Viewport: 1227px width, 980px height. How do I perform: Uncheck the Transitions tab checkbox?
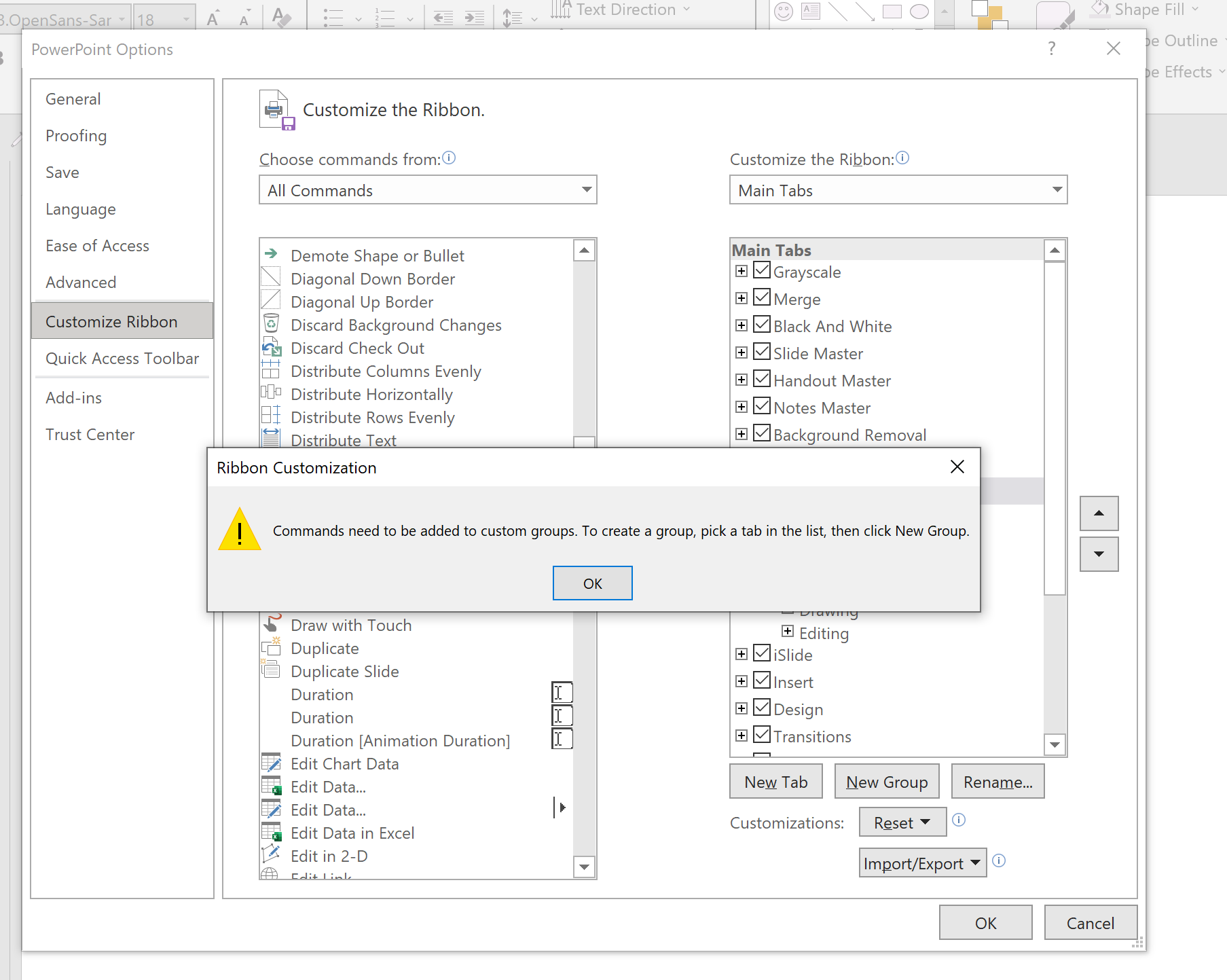(x=762, y=735)
